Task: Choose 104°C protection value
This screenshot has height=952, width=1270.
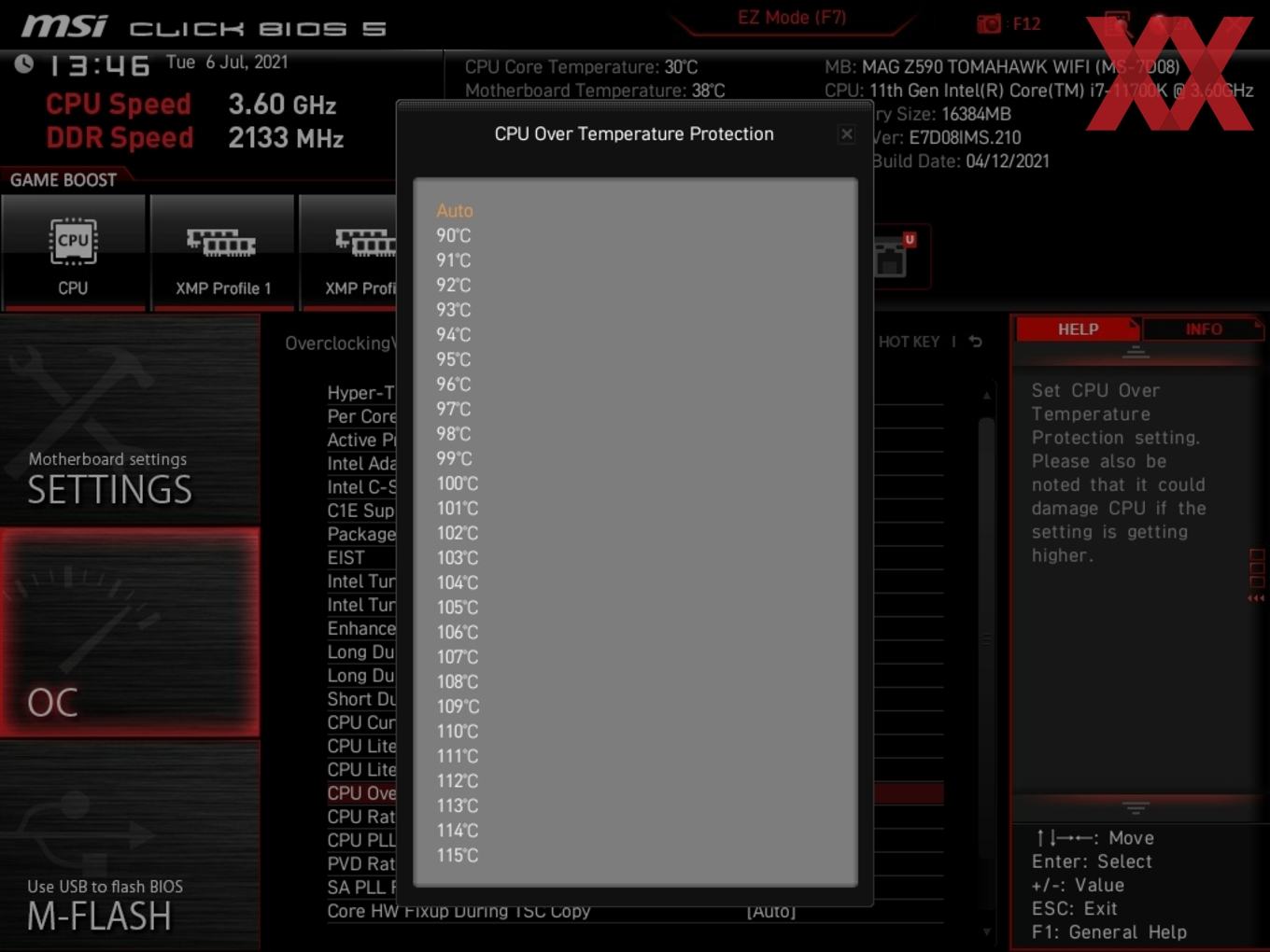Action: [x=458, y=582]
